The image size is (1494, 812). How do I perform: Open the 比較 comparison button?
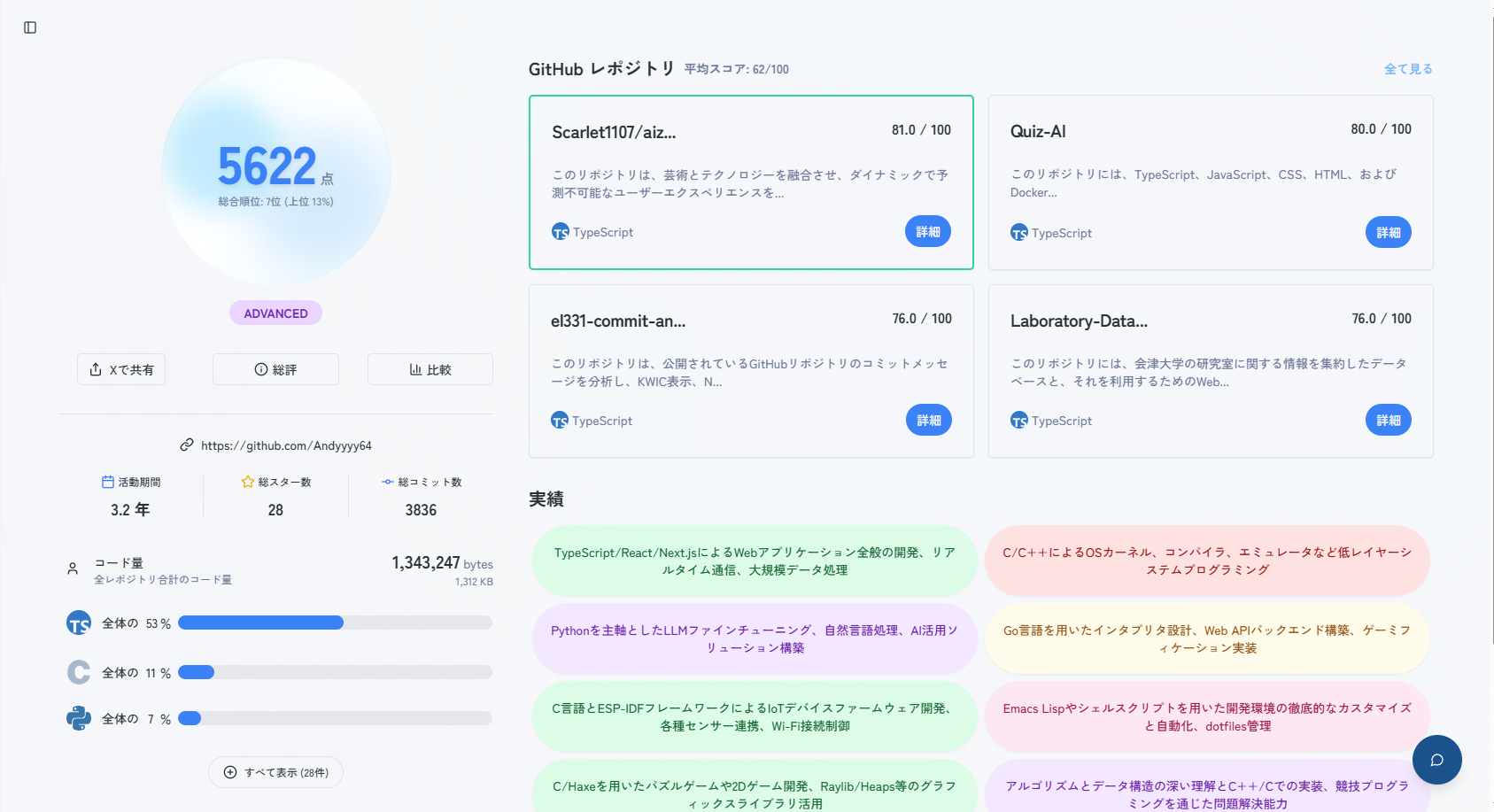point(430,369)
